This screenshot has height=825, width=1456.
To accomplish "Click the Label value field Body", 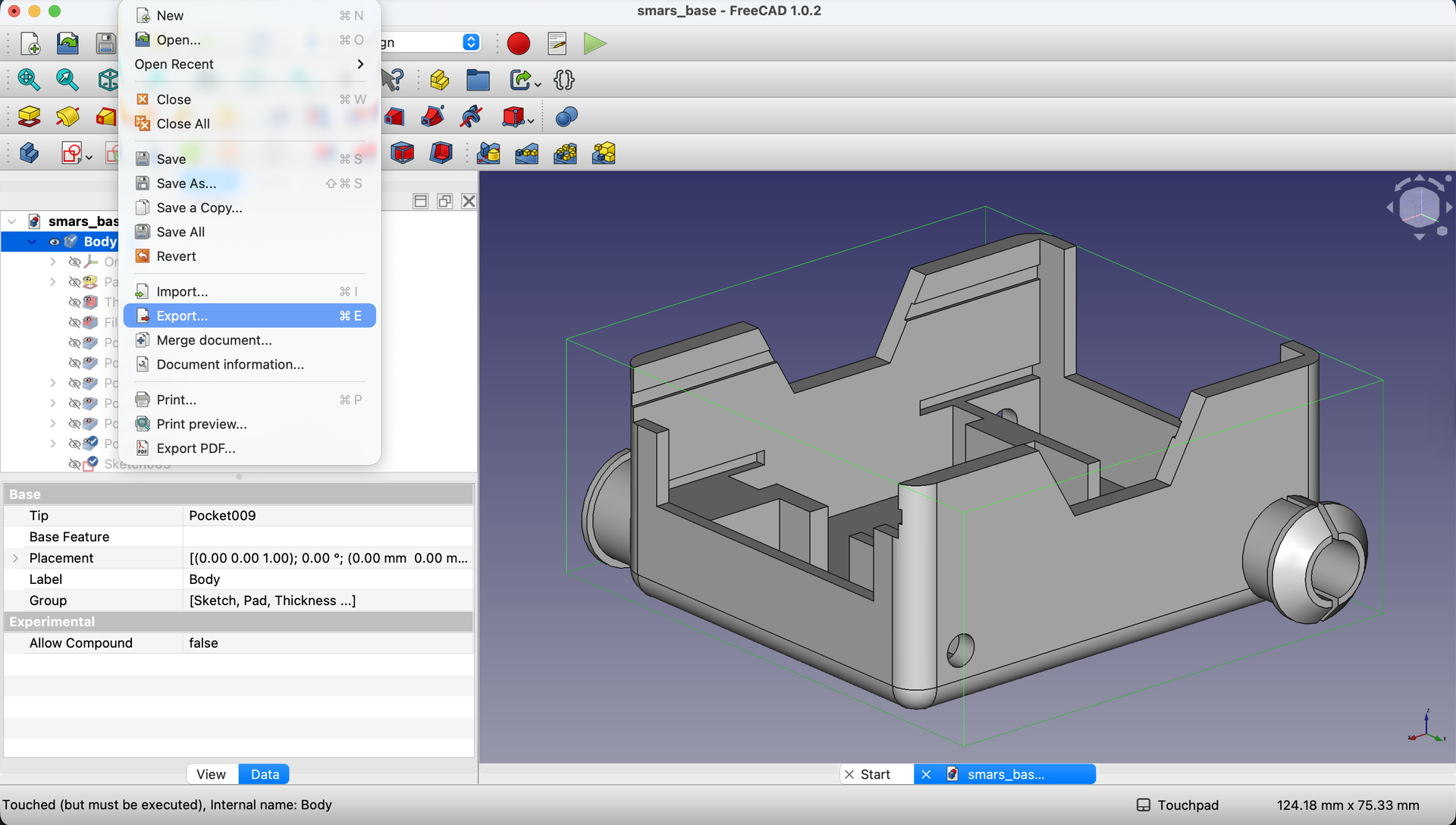I will tap(328, 579).
